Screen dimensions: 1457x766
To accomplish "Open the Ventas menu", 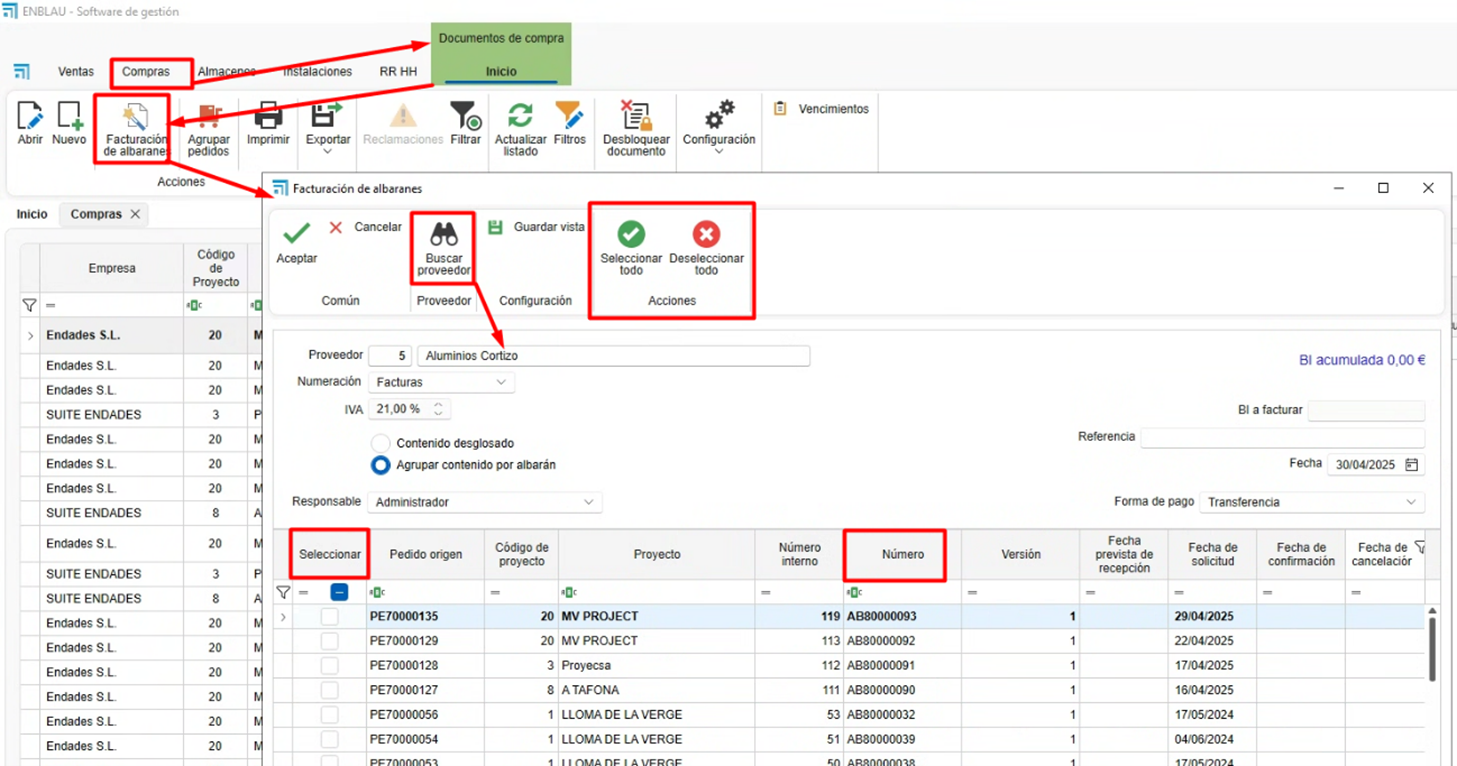I will click(76, 72).
